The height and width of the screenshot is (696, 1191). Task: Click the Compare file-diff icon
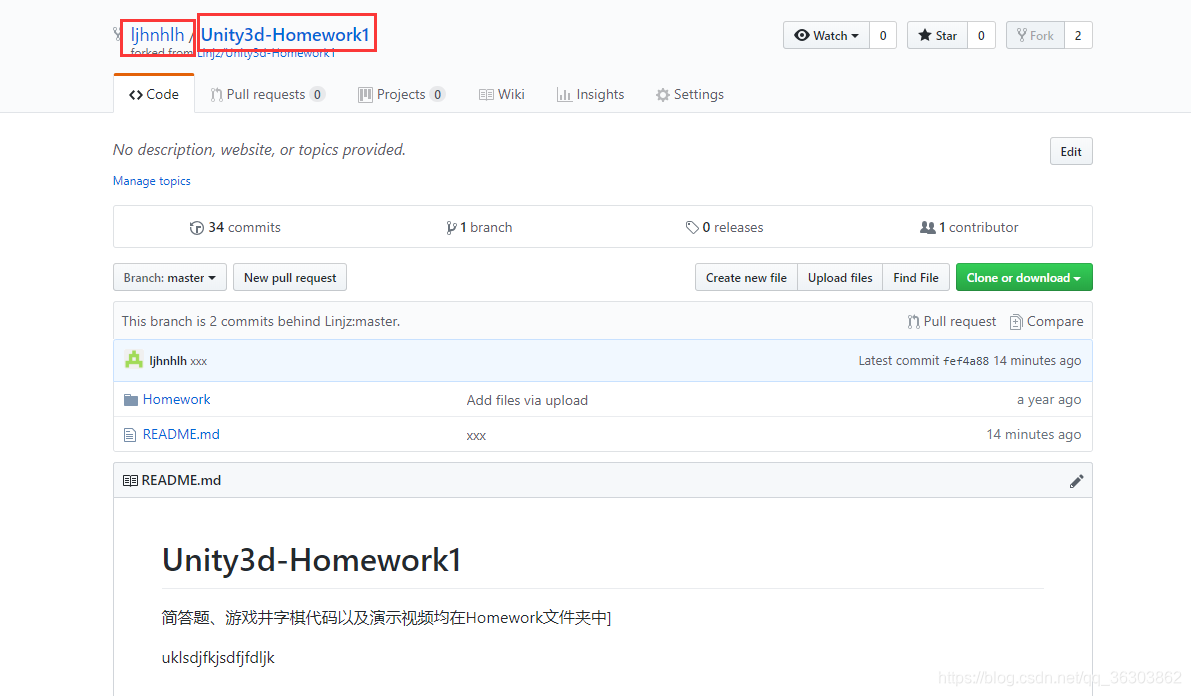point(1016,322)
